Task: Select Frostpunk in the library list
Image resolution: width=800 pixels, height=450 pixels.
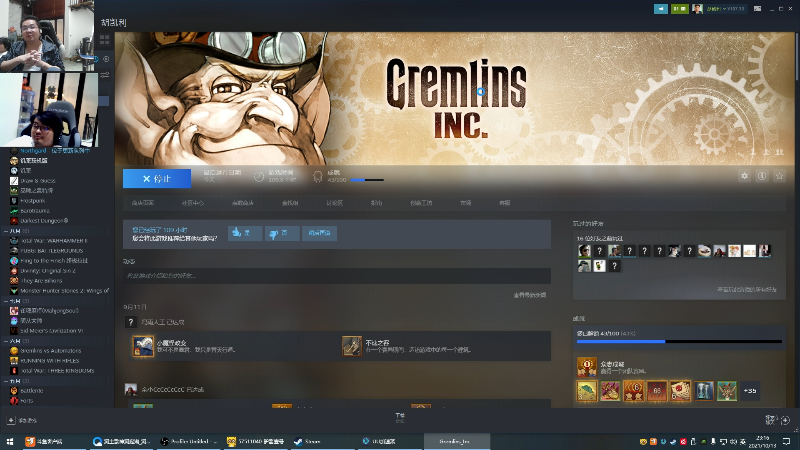Action: coord(33,201)
